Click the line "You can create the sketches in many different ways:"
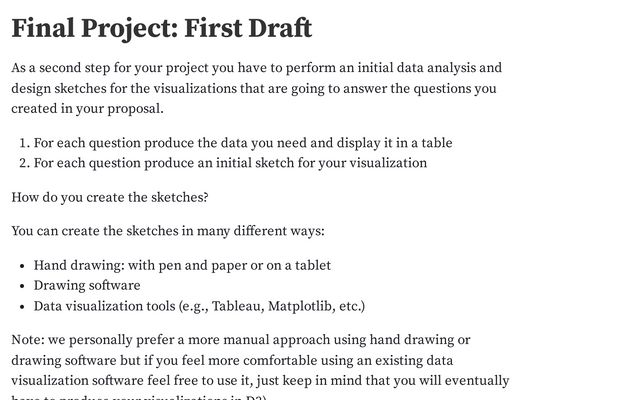This screenshot has width=640, height=400. [x=168, y=231]
